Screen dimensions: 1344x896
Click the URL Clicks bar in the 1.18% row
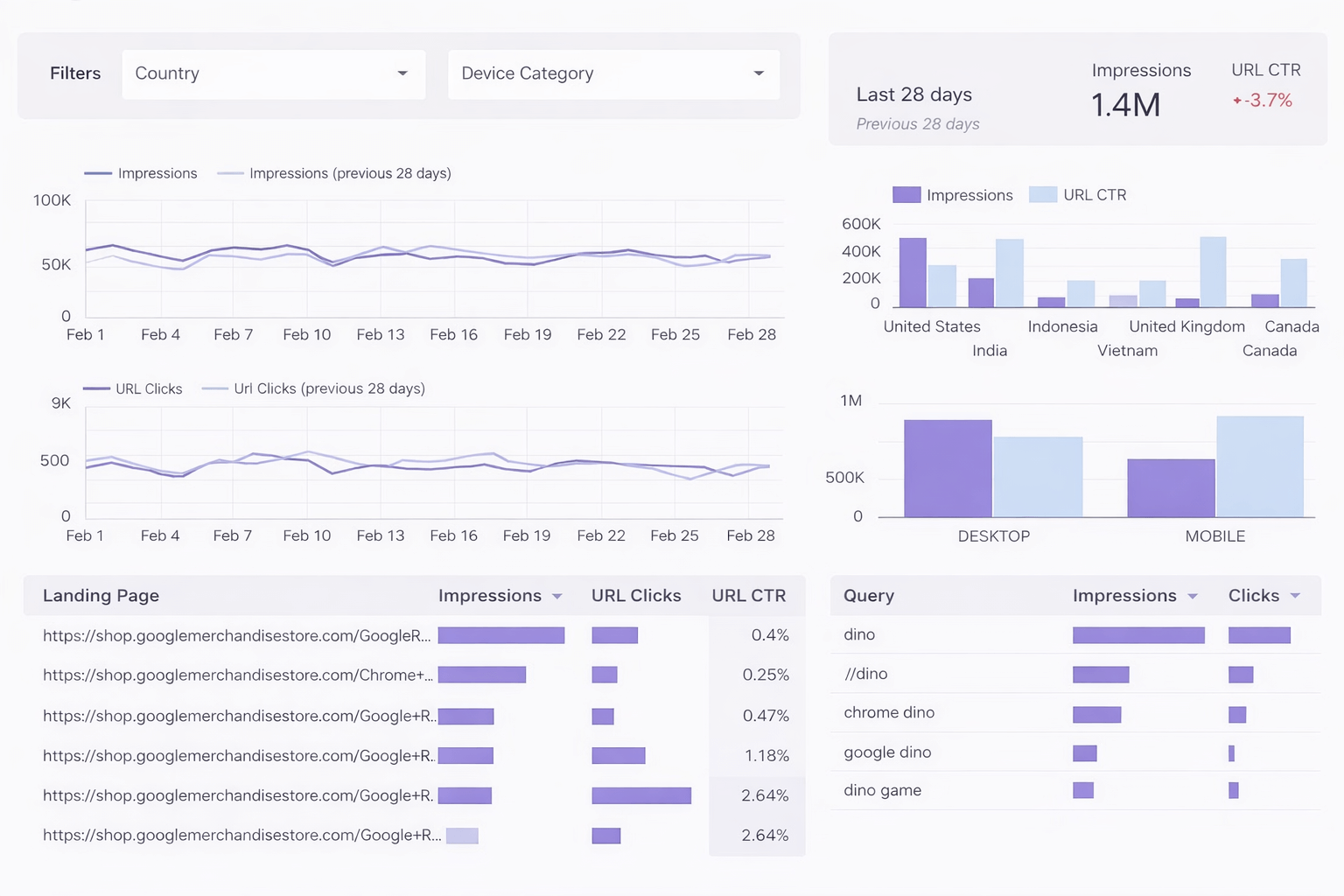click(x=619, y=755)
